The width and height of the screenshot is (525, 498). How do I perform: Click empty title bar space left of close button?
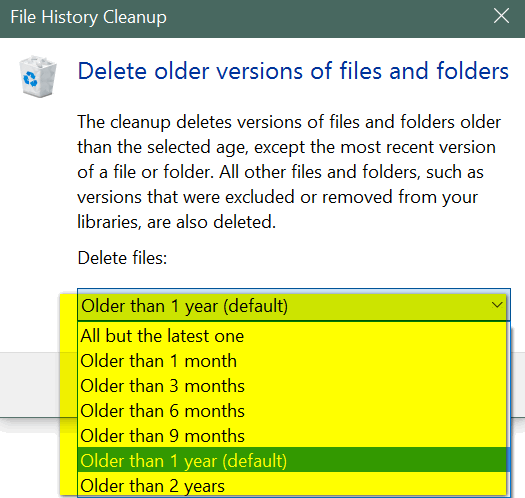tap(328, 18)
